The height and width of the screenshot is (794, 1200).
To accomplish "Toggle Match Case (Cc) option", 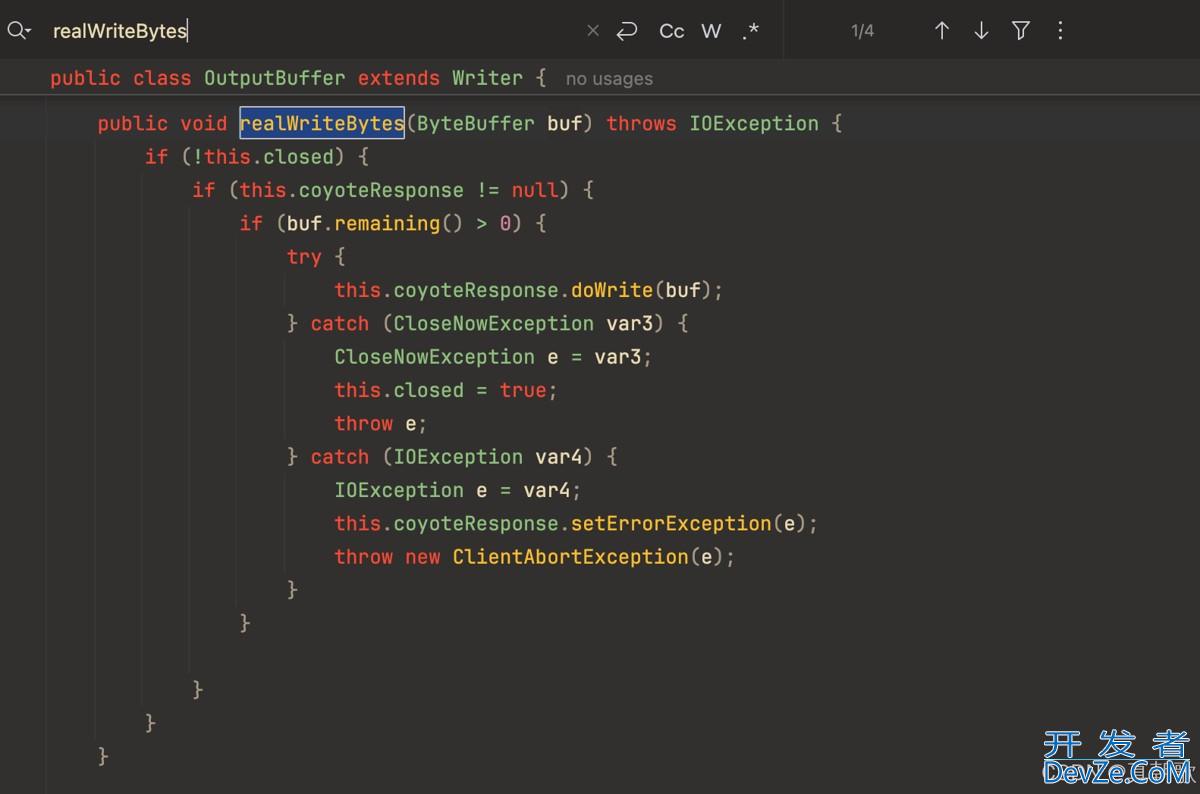I will pyautogui.click(x=672, y=31).
